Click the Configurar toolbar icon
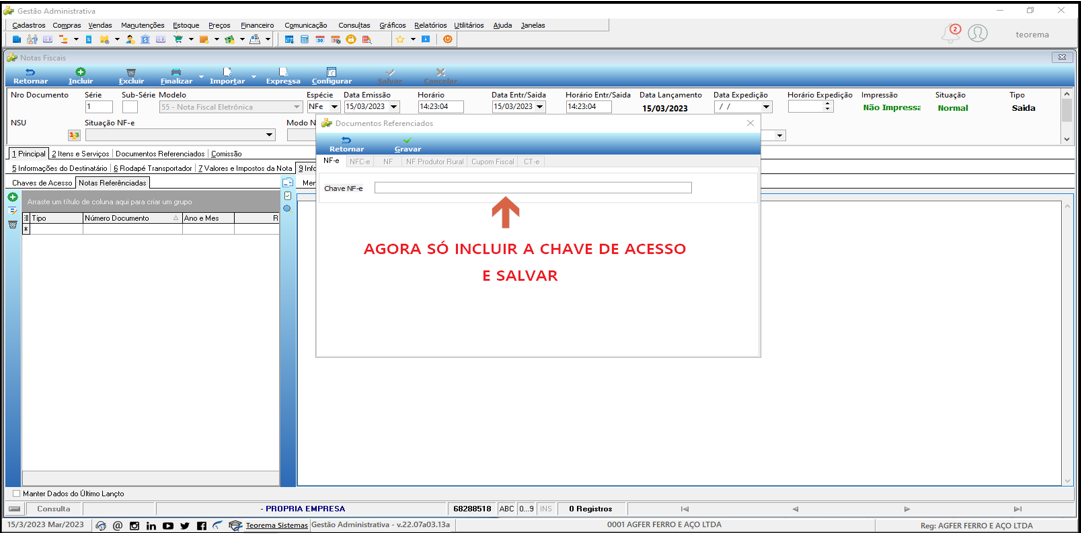Viewport: 1081px width, 534px height. [332, 72]
